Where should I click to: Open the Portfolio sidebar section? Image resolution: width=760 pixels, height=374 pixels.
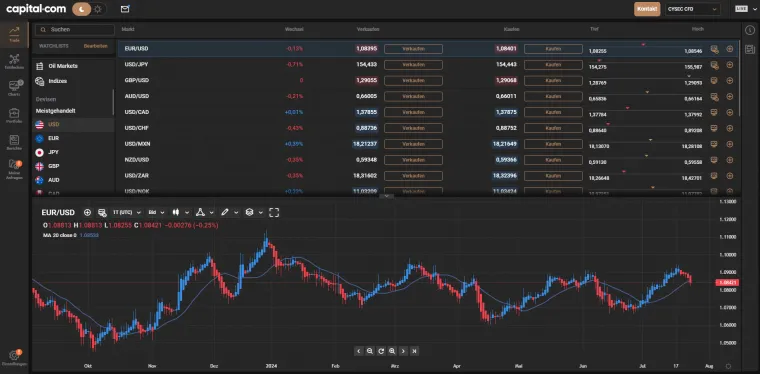point(14,116)
